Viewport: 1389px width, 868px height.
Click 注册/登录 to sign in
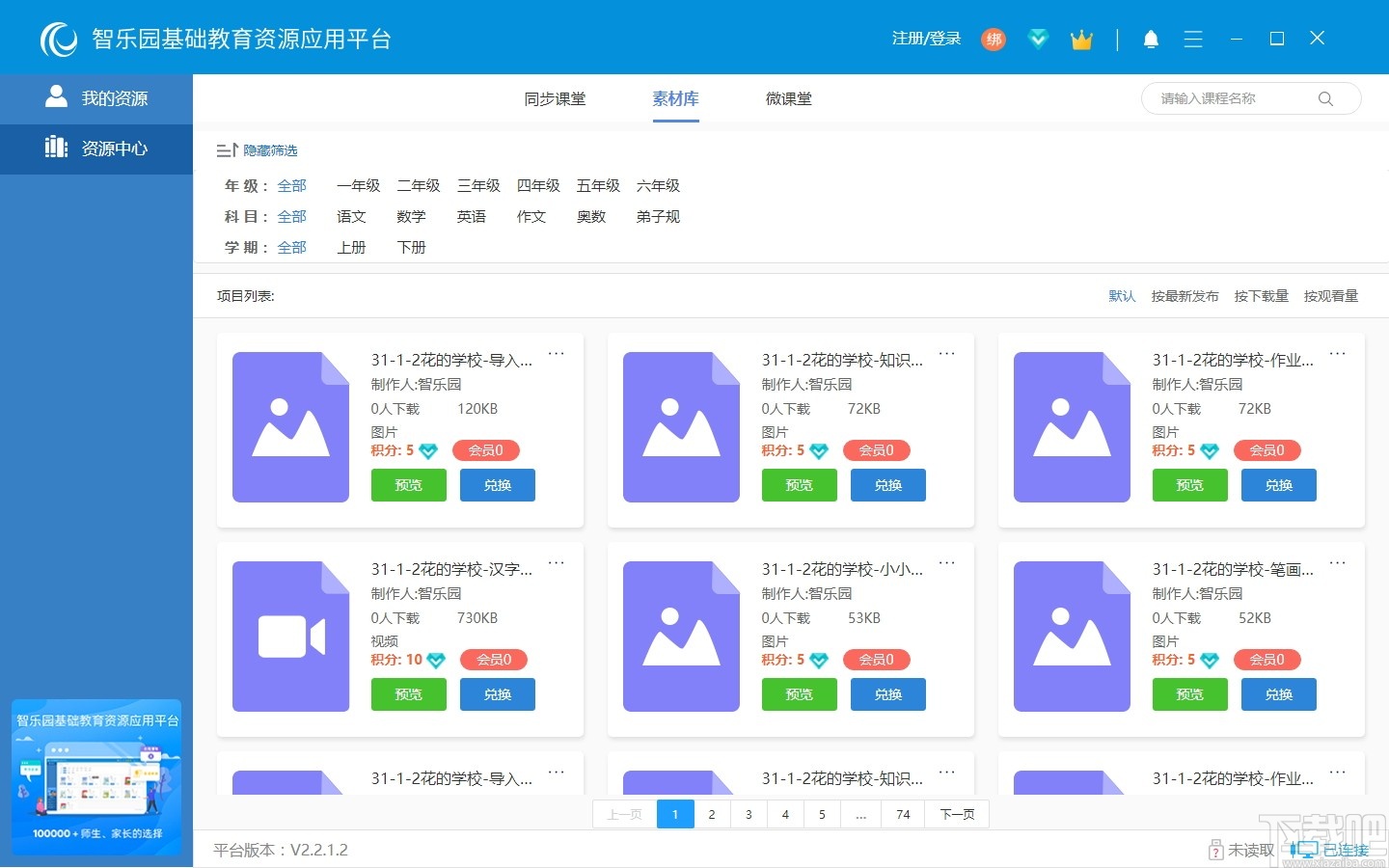pos(926,39)
